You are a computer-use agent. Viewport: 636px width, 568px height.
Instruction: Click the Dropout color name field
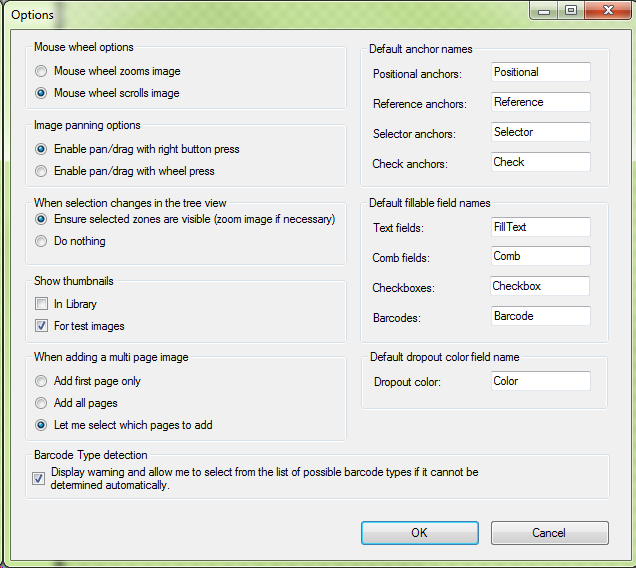pos(540,381)
